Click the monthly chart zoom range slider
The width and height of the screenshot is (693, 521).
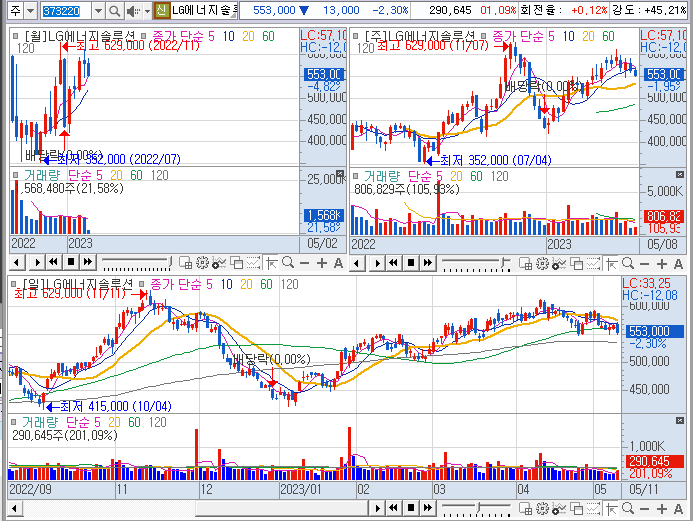click(137, 263)
